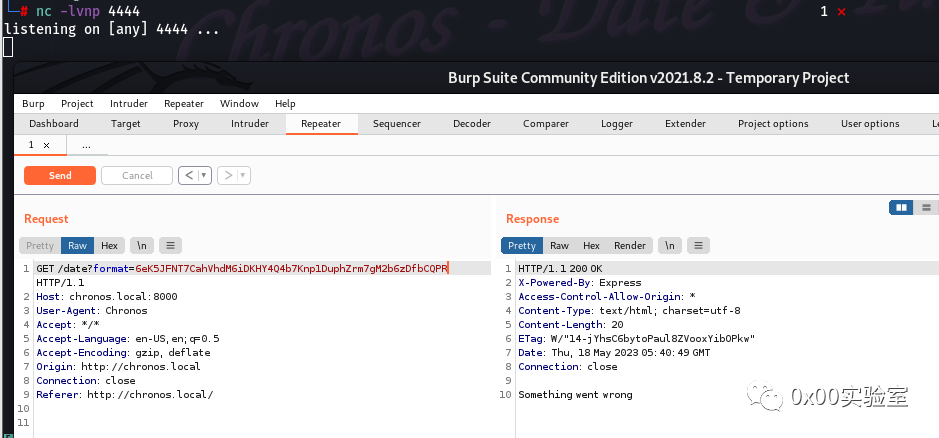This screenshot has height=438, width=939.
Task: Open the User options tab
Action: pos(870,123)
